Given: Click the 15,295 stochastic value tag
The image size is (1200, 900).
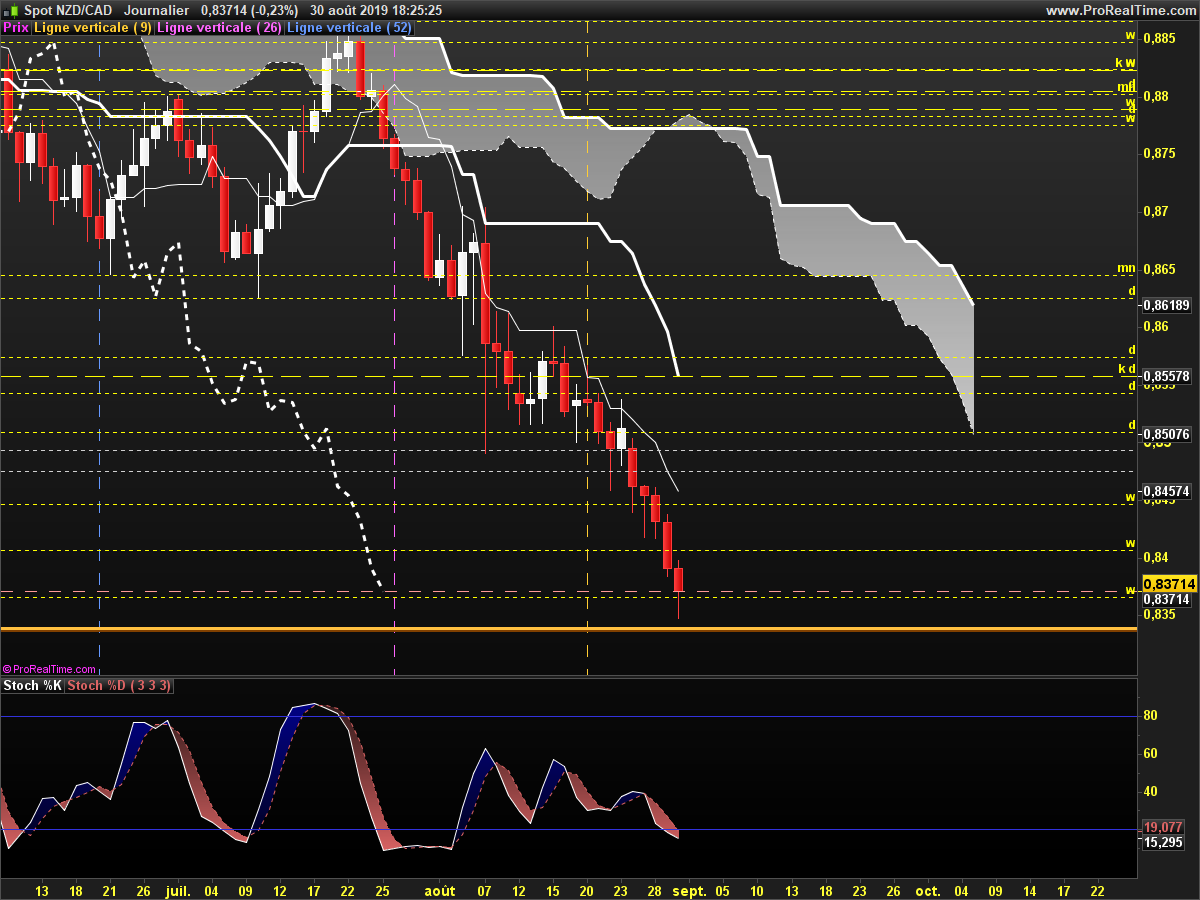Looking at the screenshot, I should point(1163,843).
